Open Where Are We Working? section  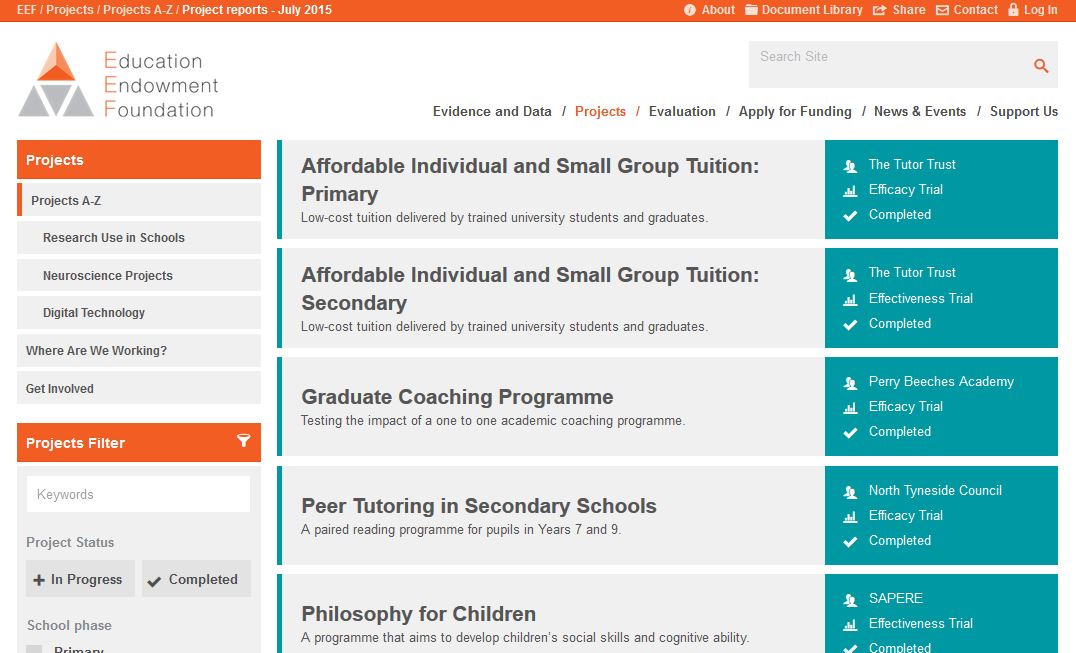click(96, 351)
